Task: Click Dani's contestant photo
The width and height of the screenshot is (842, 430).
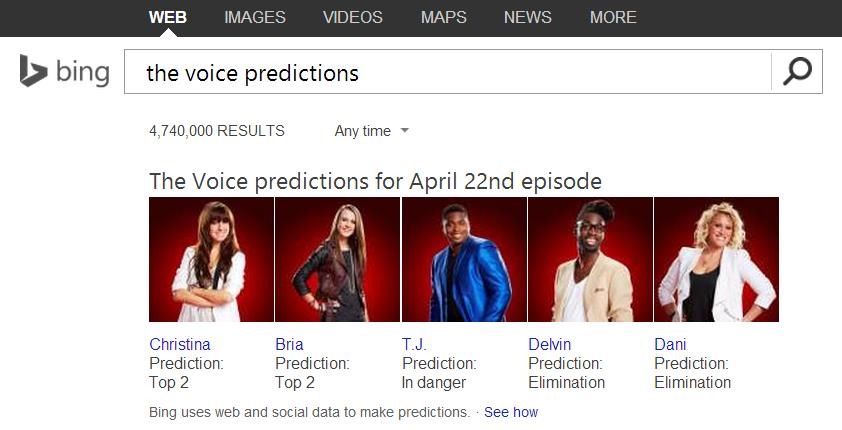Action: 716,259
